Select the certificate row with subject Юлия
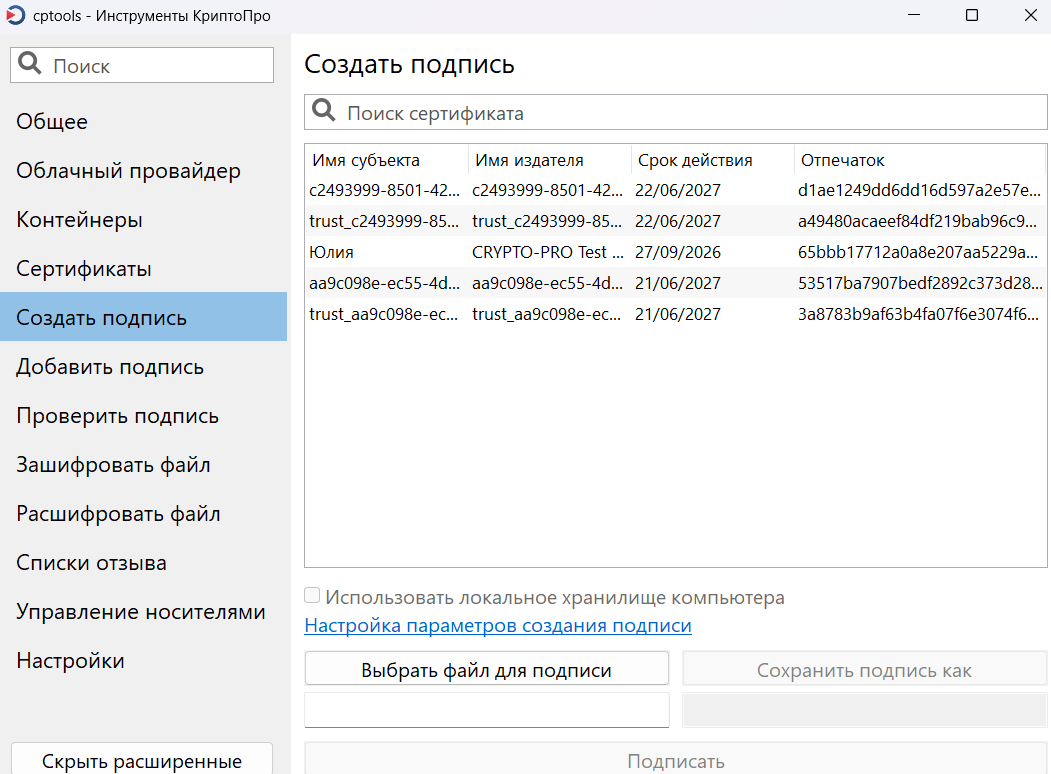 click(676, 252)
